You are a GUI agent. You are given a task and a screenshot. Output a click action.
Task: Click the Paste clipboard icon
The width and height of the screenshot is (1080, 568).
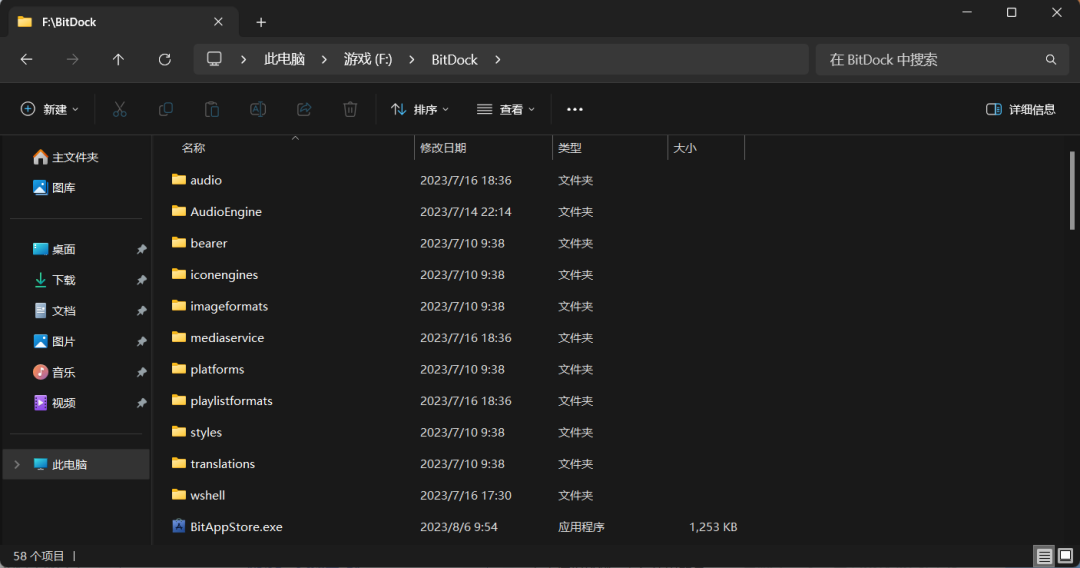pyautogui.click(x=211, y=109)
